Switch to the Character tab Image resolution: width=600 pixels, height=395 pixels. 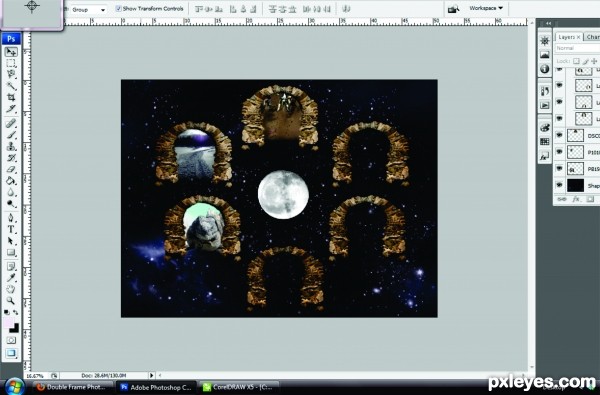(x=592, y=37)
